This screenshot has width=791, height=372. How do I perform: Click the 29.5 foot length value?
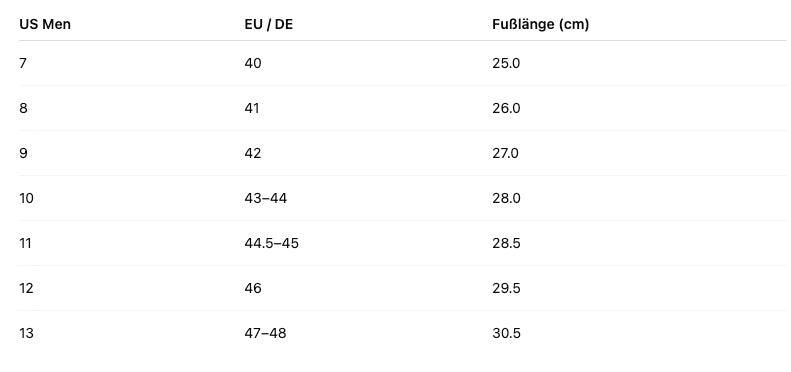(506, 288)
